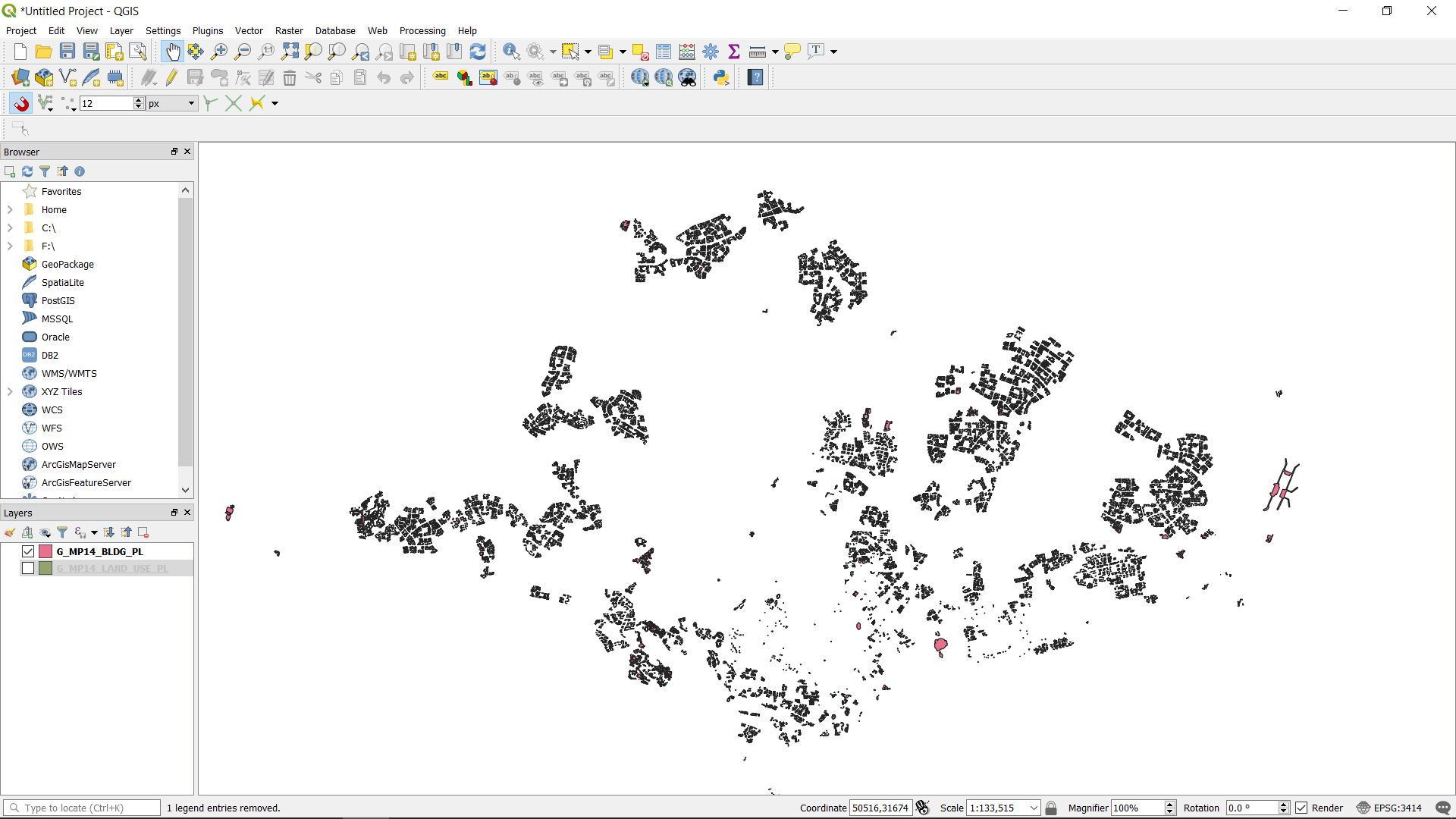Open the field calculator sigma icon
This screenshot has height=819, width=1456.
coord(734,52)
